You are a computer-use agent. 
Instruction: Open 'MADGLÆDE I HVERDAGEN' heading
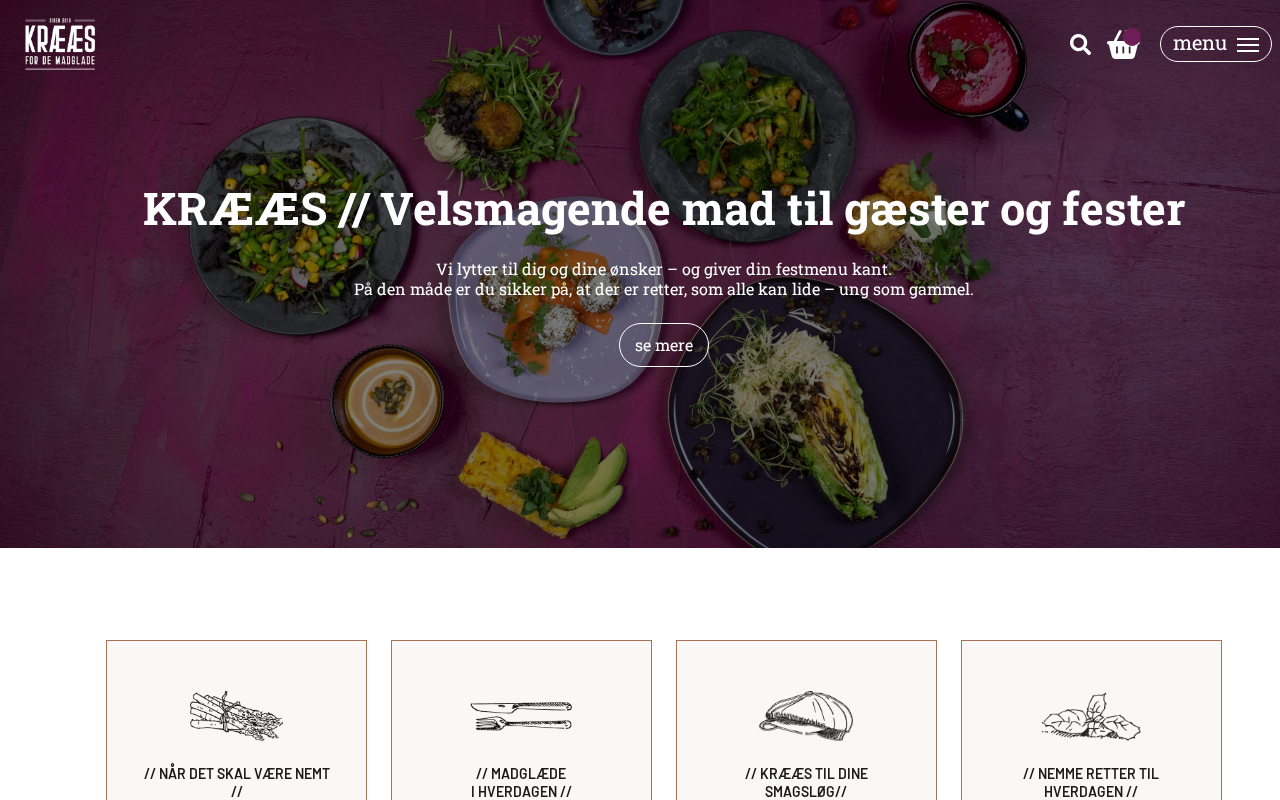[521, 782]
